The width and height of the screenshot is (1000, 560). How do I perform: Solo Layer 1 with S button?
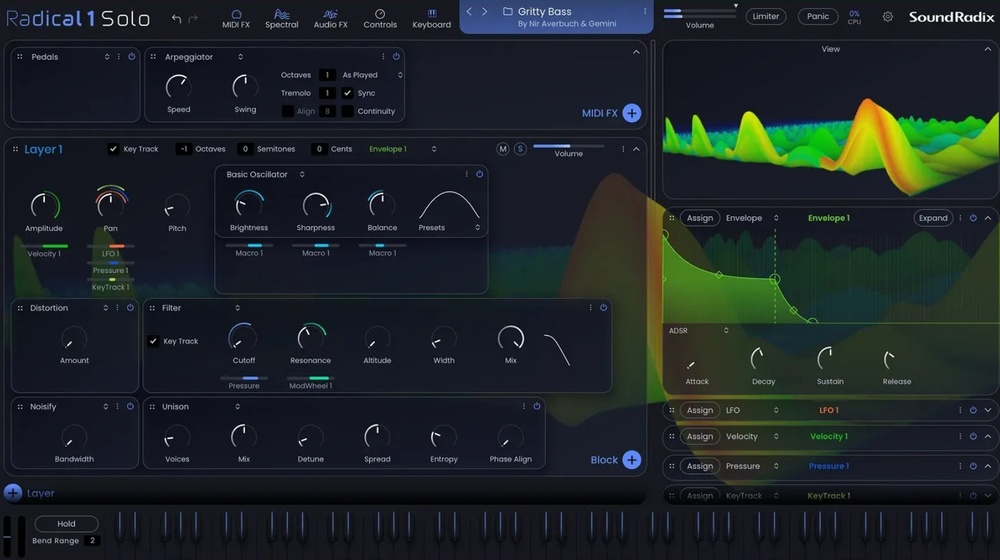coord(520,149)
